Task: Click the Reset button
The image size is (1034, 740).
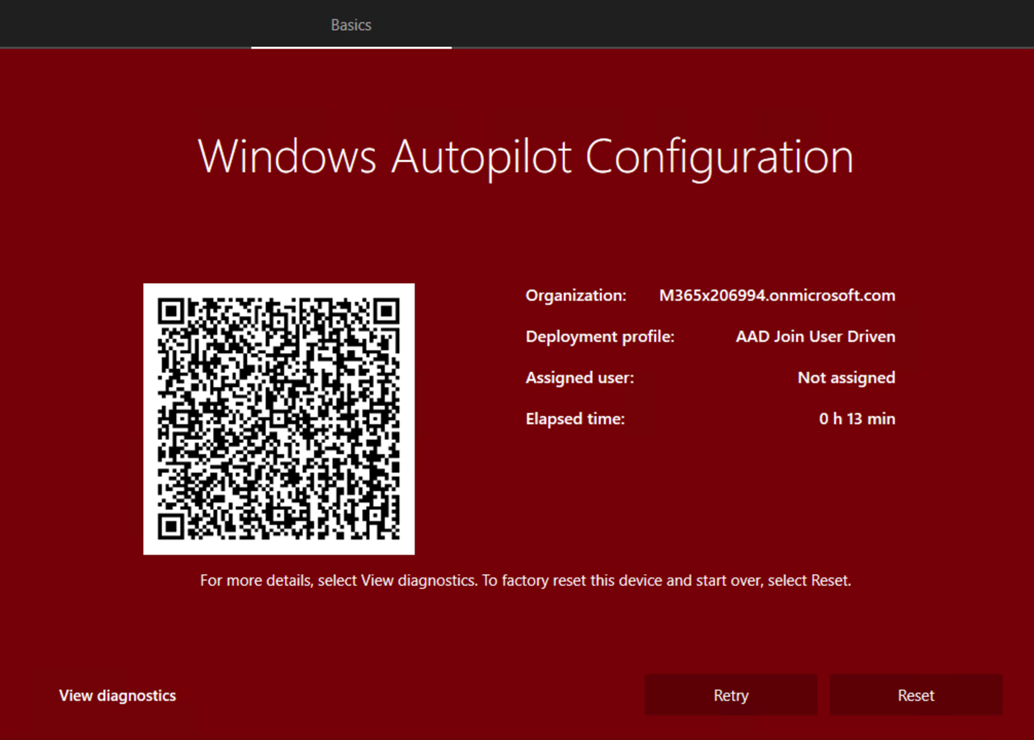Action: click(915, 695)
